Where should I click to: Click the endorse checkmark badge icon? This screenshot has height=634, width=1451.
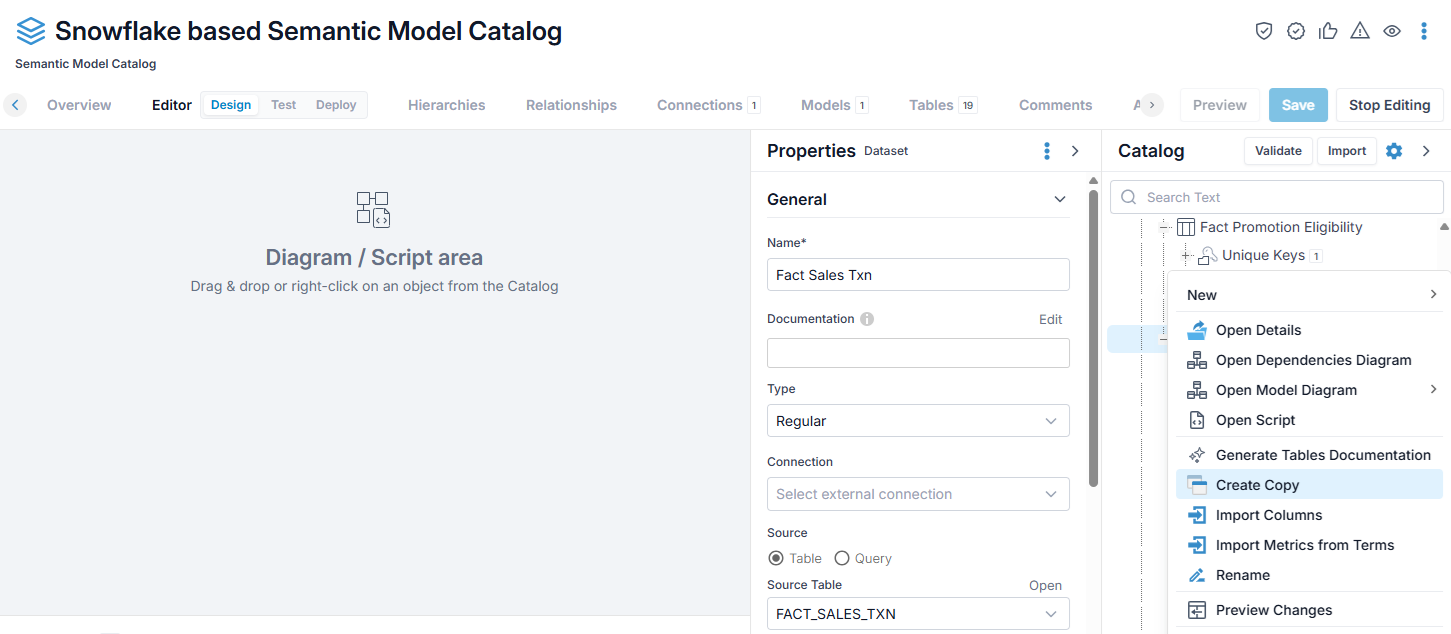click(1296, 31)
